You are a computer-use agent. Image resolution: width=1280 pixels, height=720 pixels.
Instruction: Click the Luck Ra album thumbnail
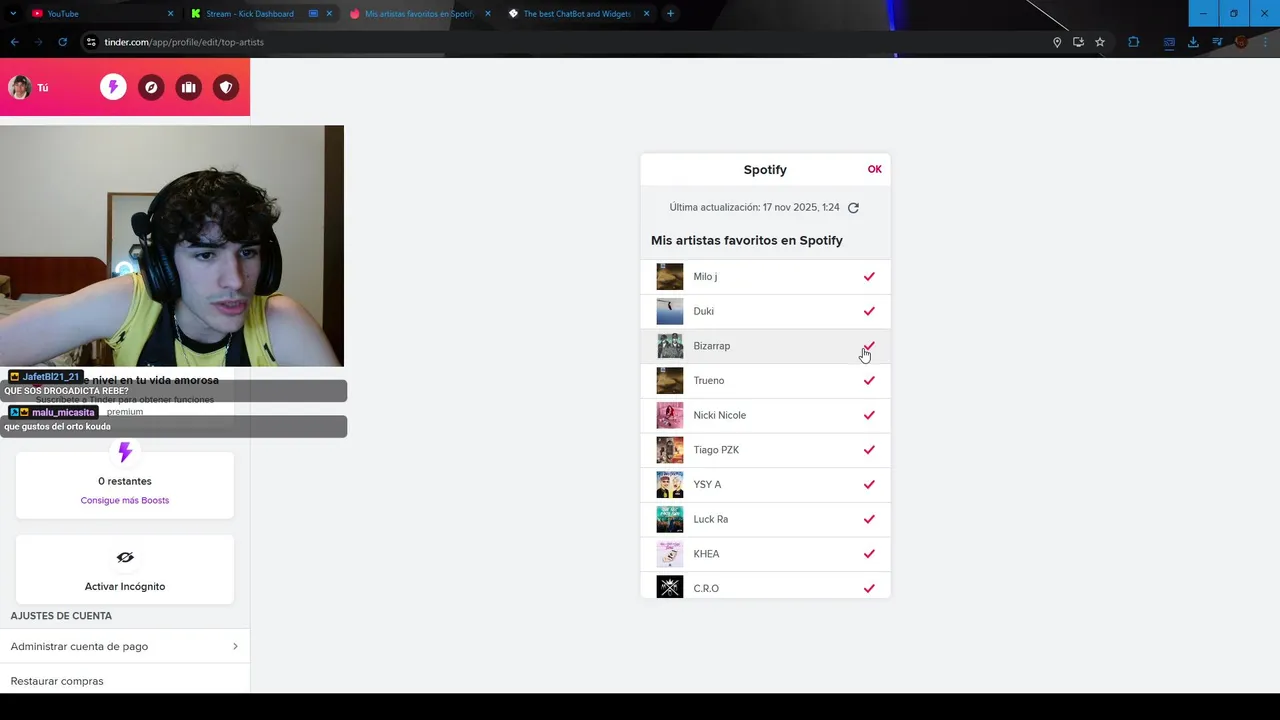point(670,519)
